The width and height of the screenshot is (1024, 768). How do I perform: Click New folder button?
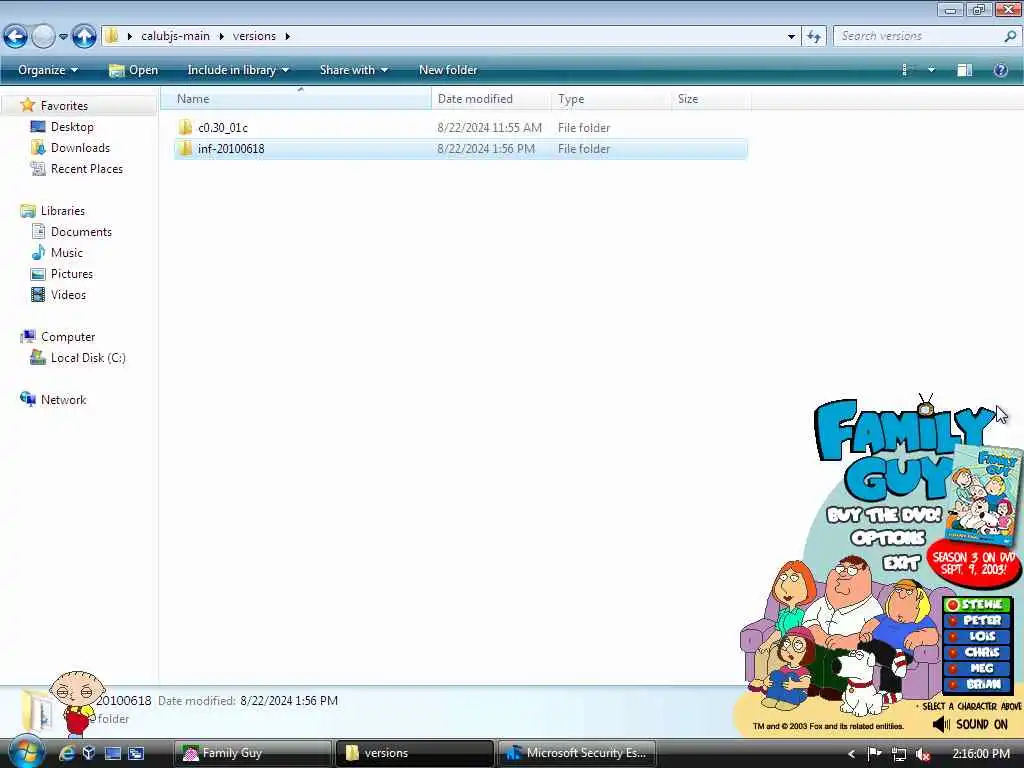pos(448,70)
